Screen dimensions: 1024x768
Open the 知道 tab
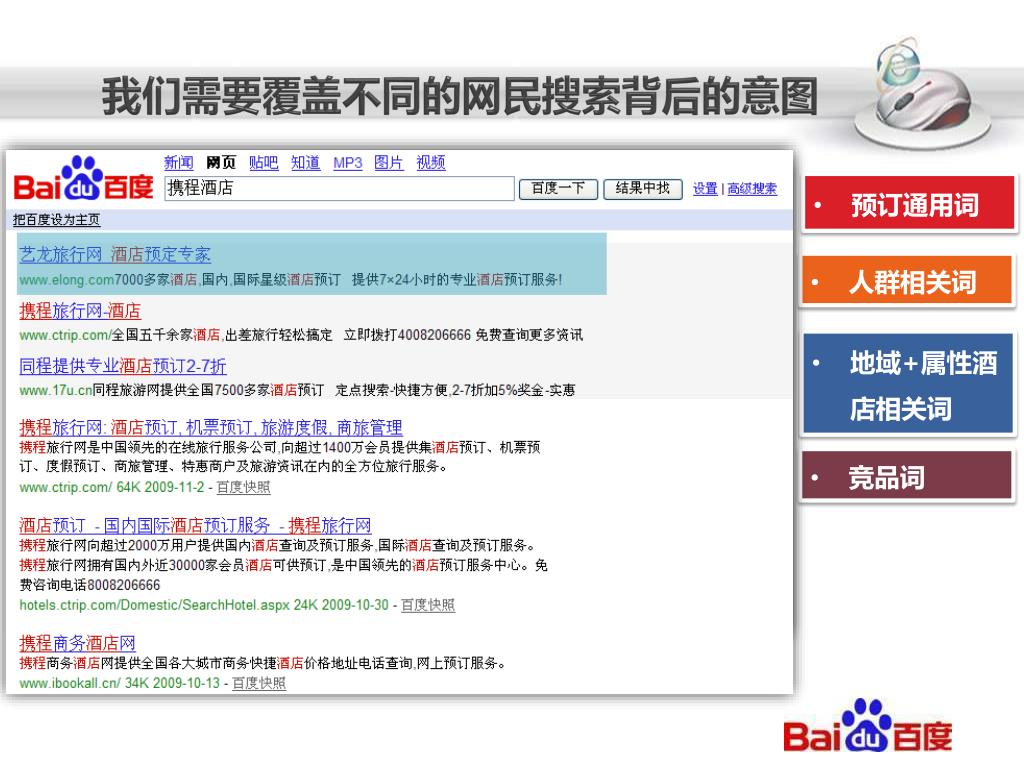click(306, 163)
